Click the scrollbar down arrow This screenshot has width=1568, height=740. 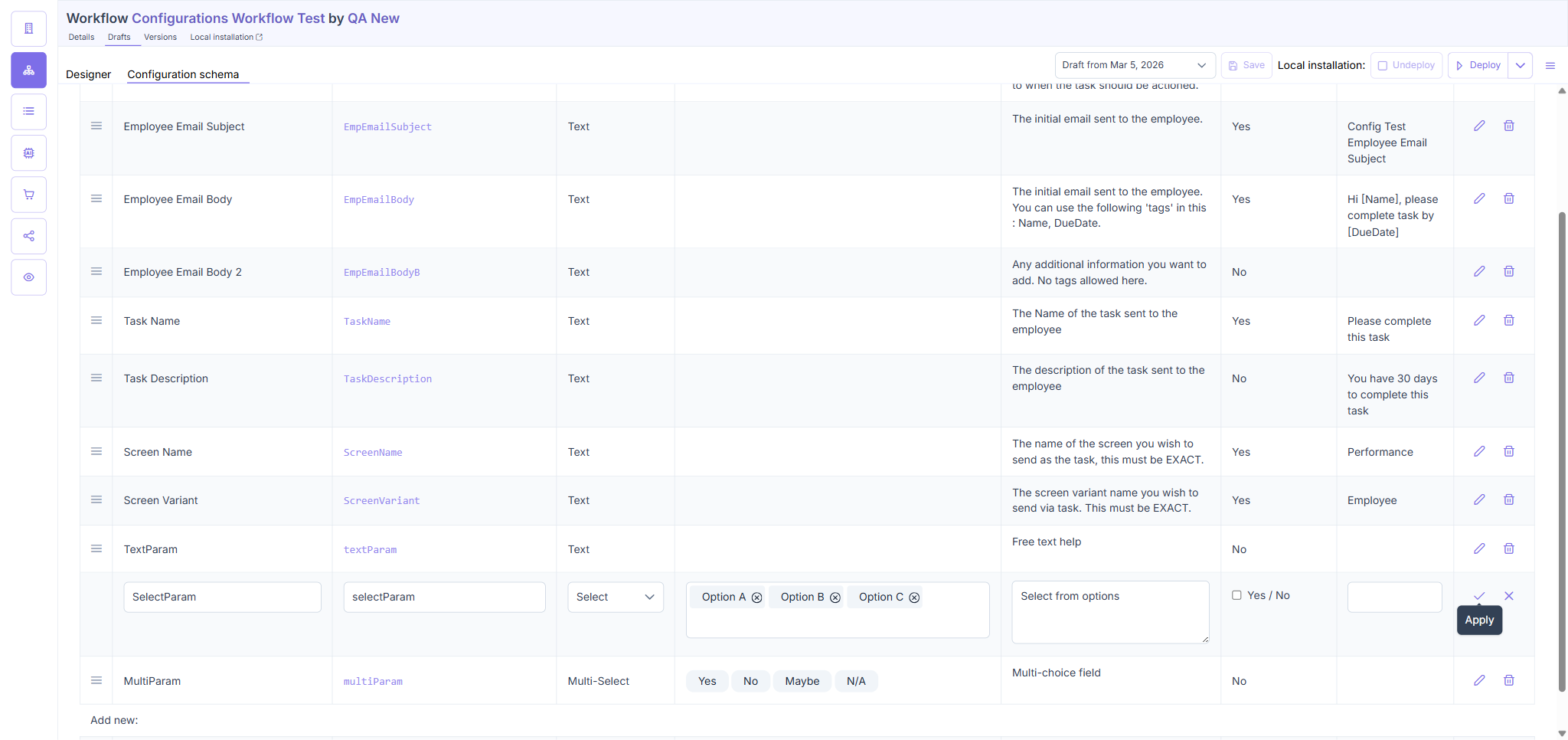pyautogui.click(x=1562, y=733)
